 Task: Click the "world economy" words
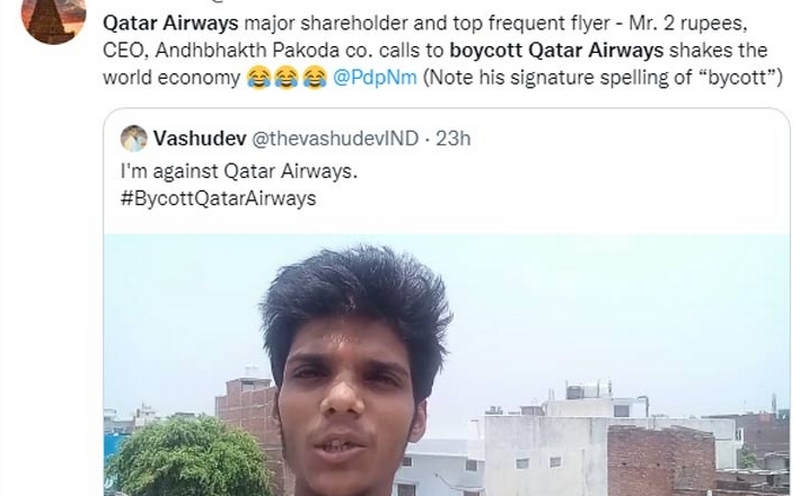pos(171,78)
